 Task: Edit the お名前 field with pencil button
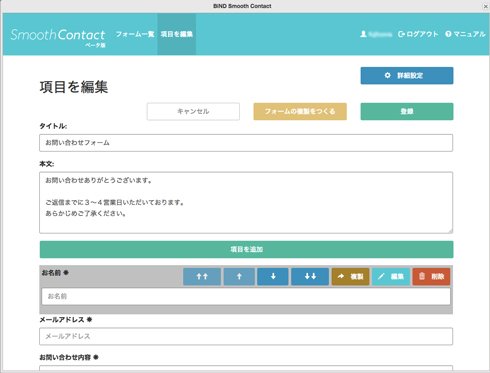click(x=391, y=276)
